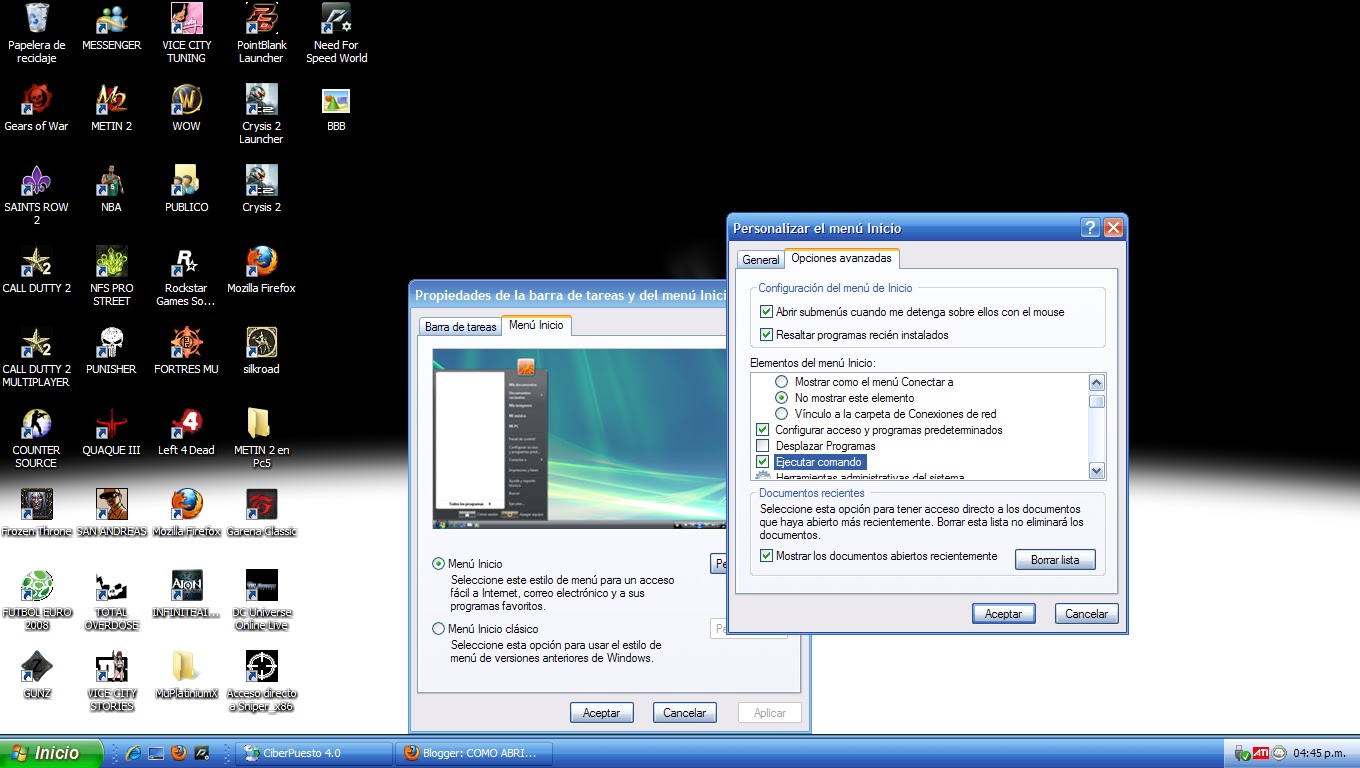Choose the Menú Inicio radio option
1360x768 pixels.
438,564
